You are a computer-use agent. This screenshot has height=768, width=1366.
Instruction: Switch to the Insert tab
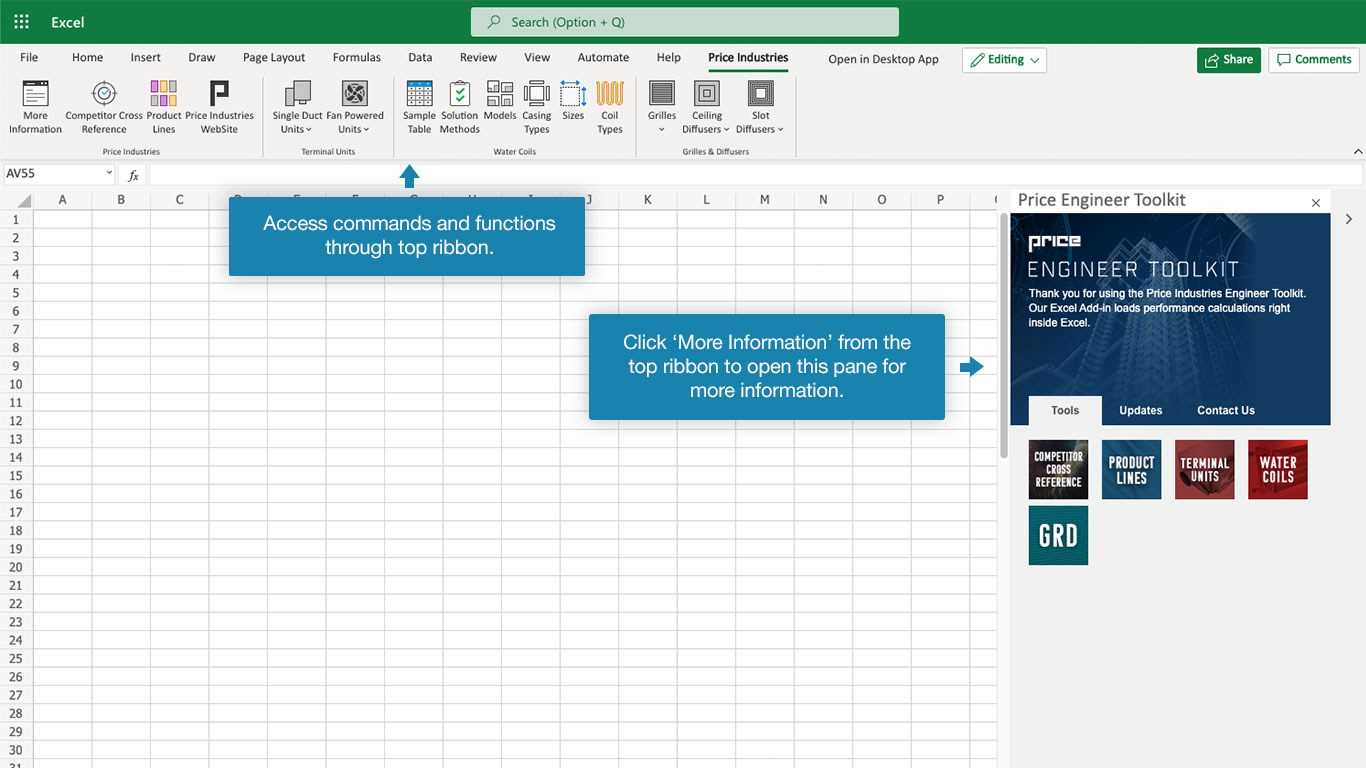(x=146, y=58)
